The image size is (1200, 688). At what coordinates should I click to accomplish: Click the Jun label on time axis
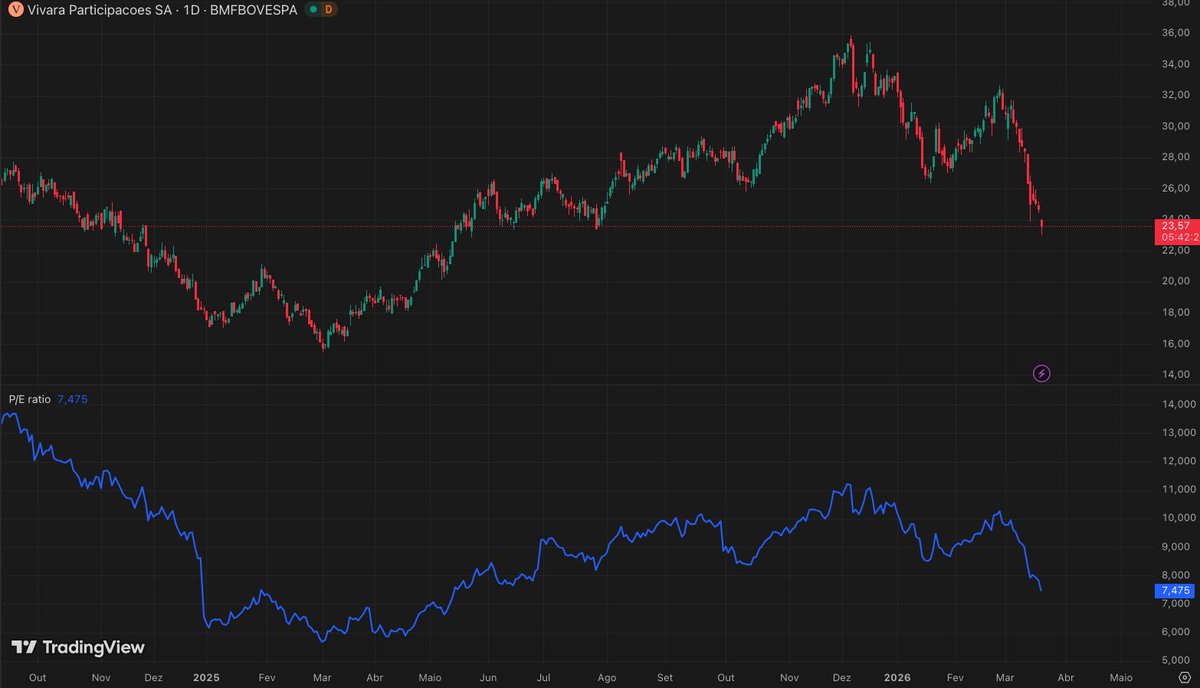[x=487, y=677]
